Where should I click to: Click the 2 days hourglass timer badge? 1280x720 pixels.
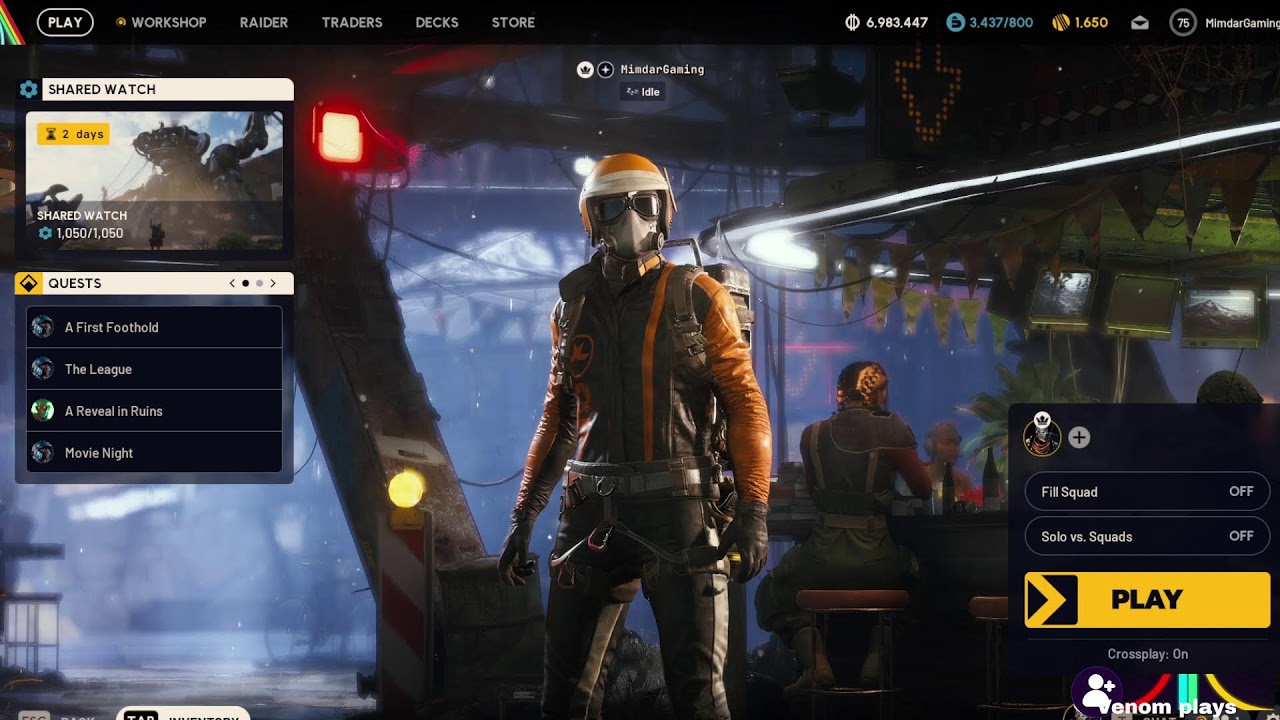coord(72,134)
